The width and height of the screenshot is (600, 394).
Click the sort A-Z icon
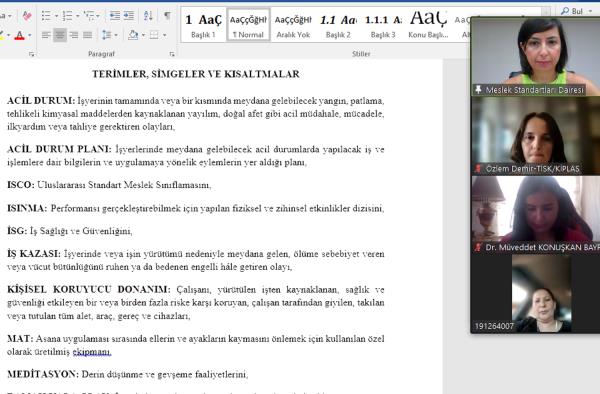coord(148,16)
